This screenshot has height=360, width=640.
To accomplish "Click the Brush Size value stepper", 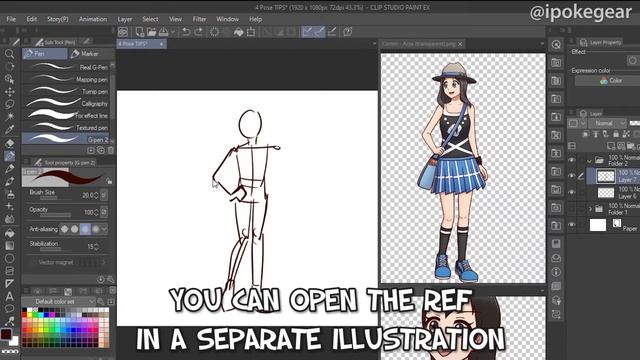I will pos(96,196).
